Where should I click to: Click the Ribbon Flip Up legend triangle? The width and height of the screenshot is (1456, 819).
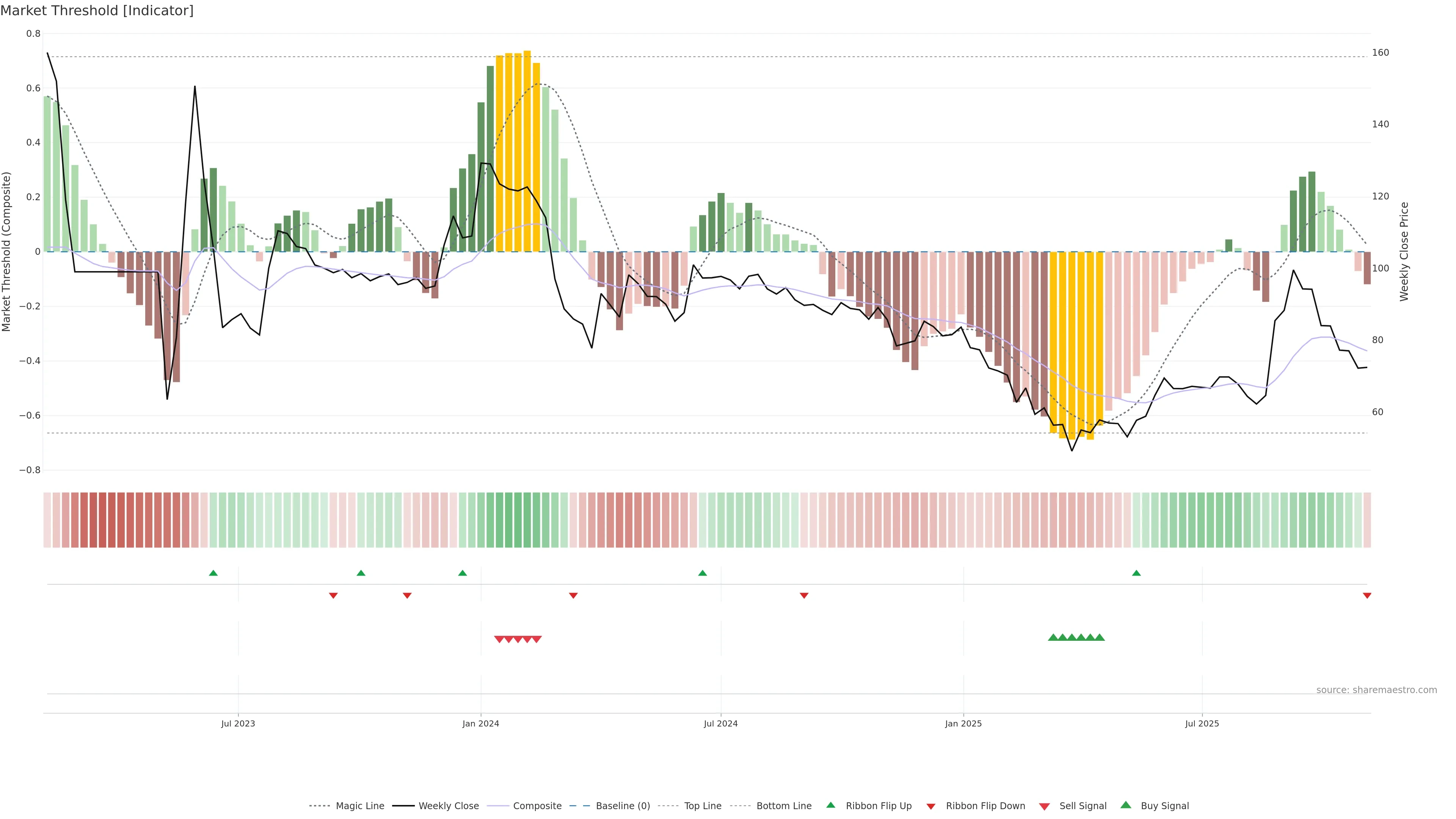pyautogui.click(x=830, y=805)
